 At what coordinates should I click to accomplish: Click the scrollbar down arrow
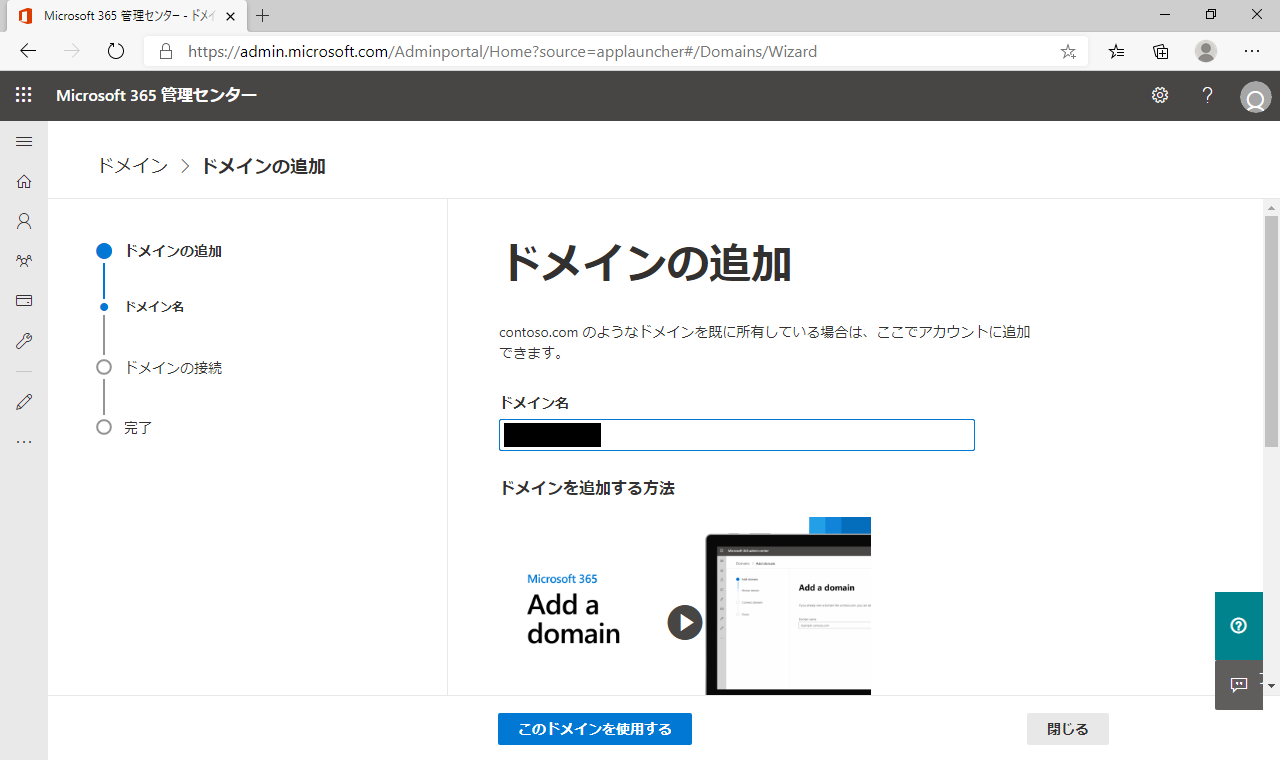point(1271,686)
